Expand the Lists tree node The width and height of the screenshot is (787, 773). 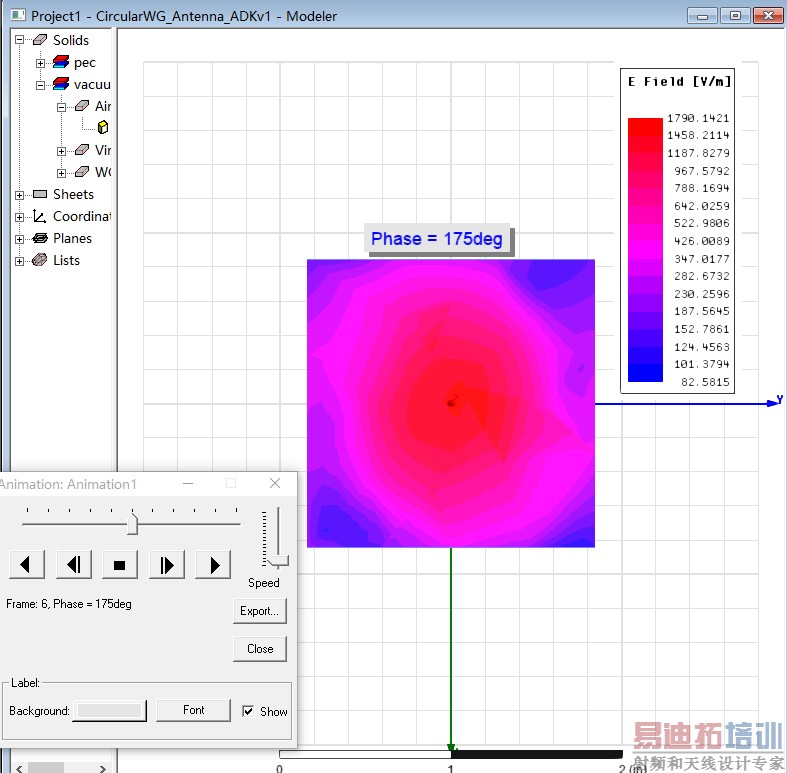[20, 261]
